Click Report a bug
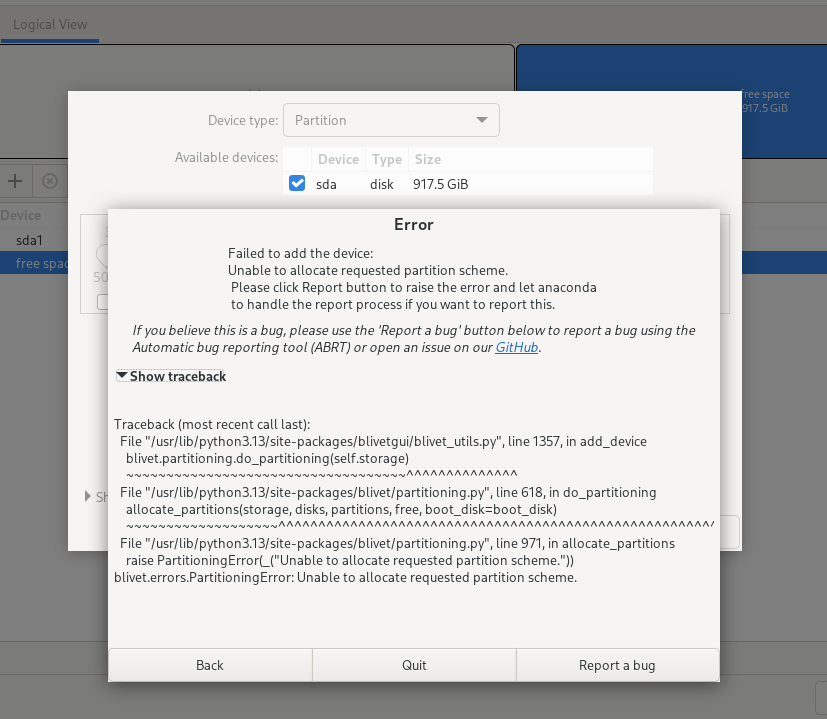Screen dimensions: 827x719 tap(617, 664)
